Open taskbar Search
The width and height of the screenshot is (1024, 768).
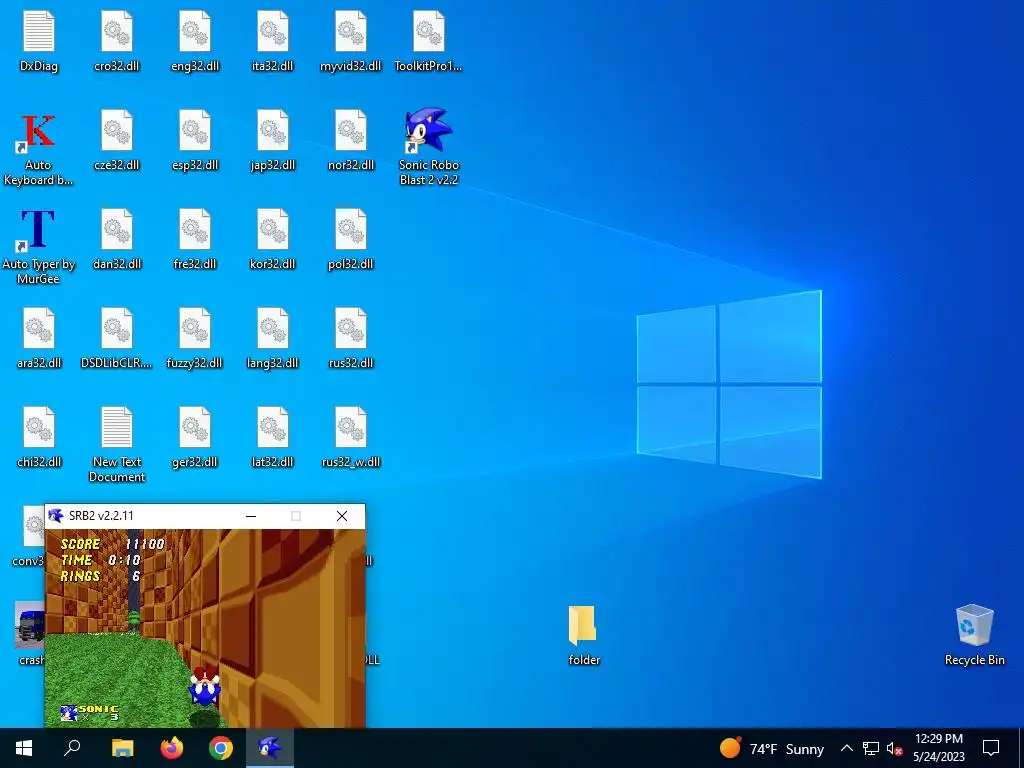click(x=72, y=748)
